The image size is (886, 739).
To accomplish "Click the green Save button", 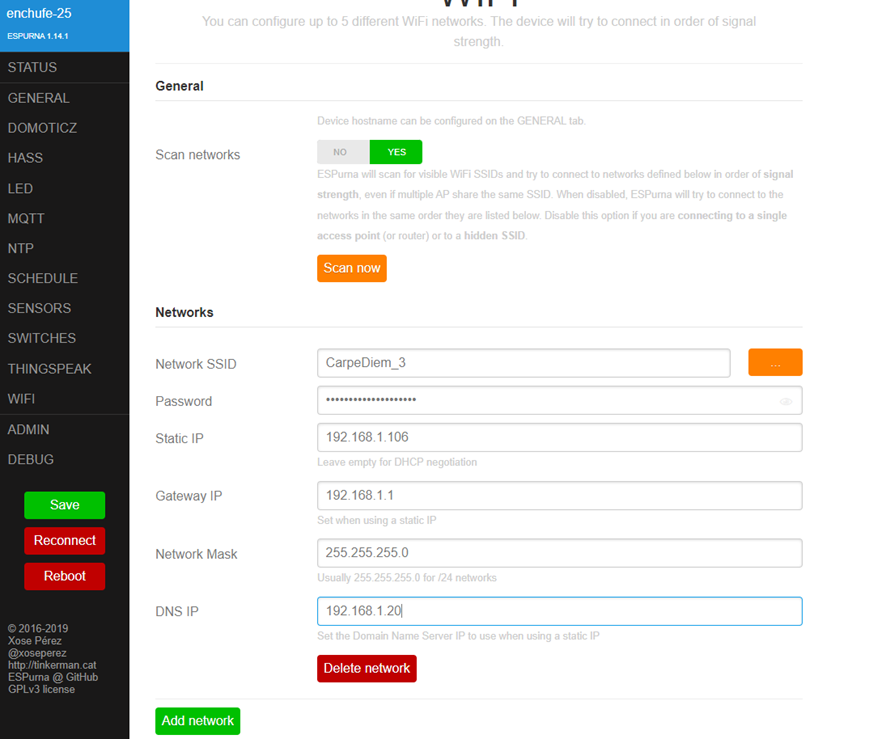I will 64,505.
